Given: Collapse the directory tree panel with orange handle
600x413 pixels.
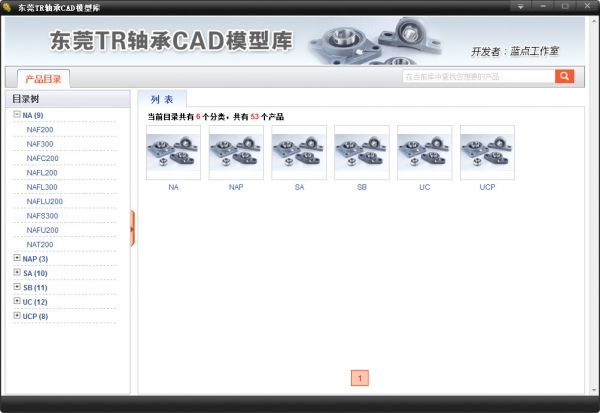Looking at the screenshot, I should click(x=132, y=229).
